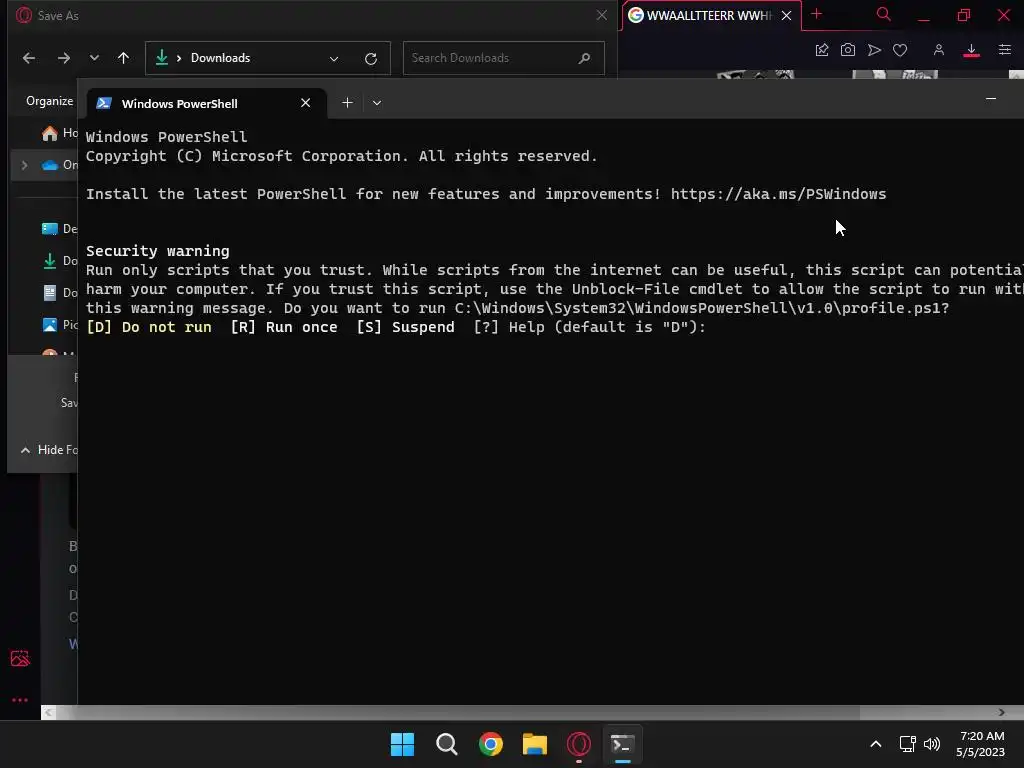Open the Opera downloads icon
Viewport: 1024px width, 768px height.
(x=971, y=50)
